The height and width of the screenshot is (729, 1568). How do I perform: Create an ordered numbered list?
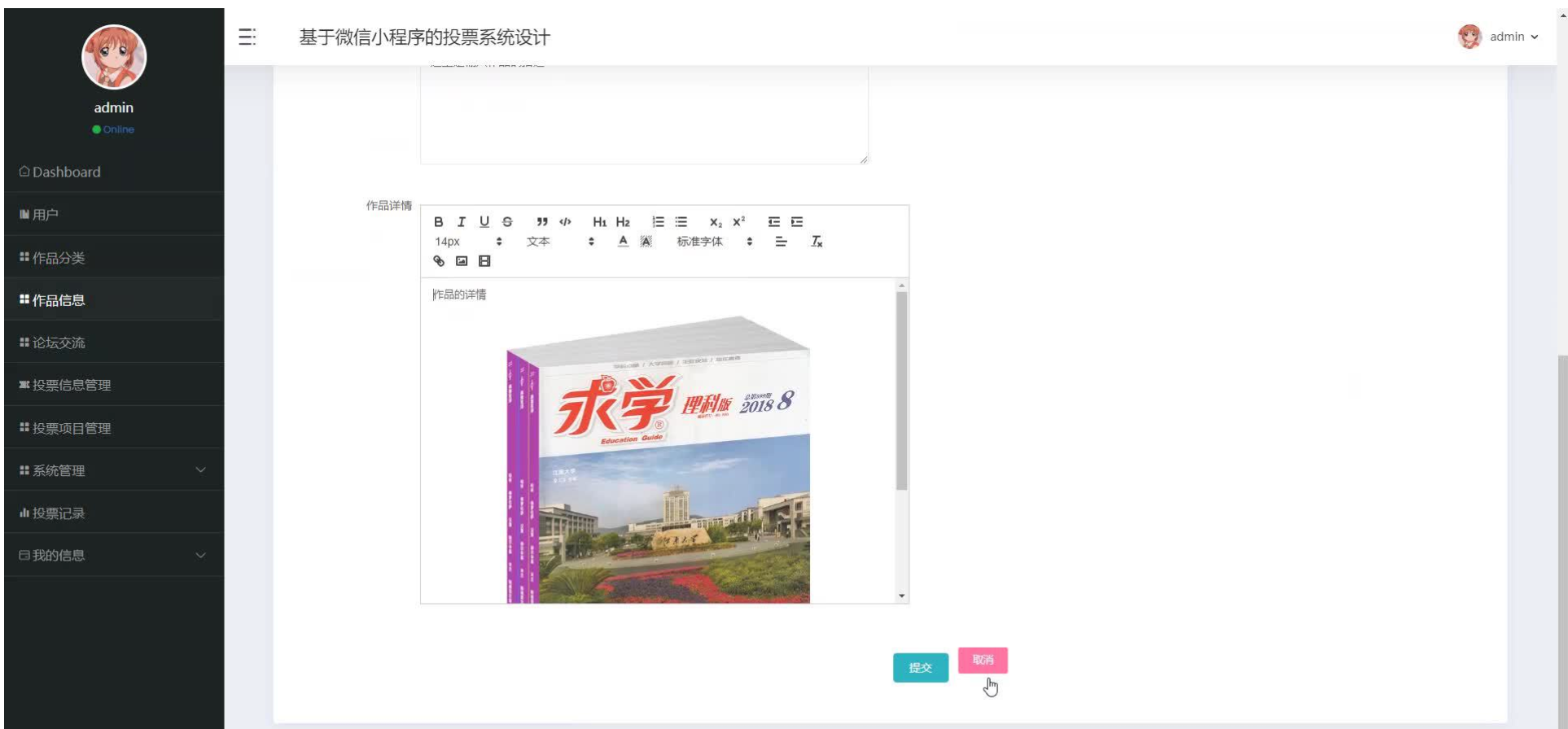[658, 222]
